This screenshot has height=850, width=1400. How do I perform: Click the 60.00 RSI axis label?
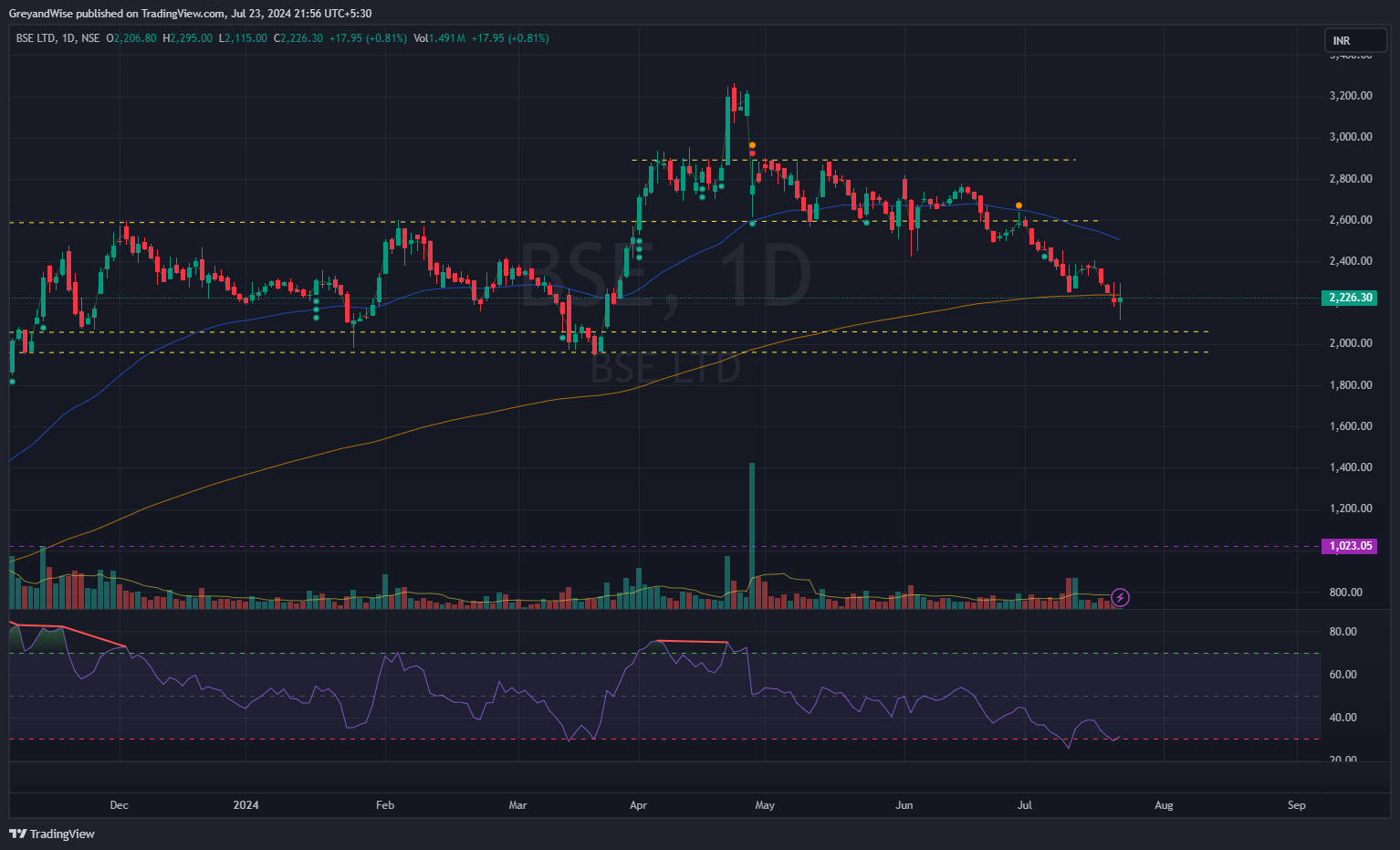click(1343, 675)
